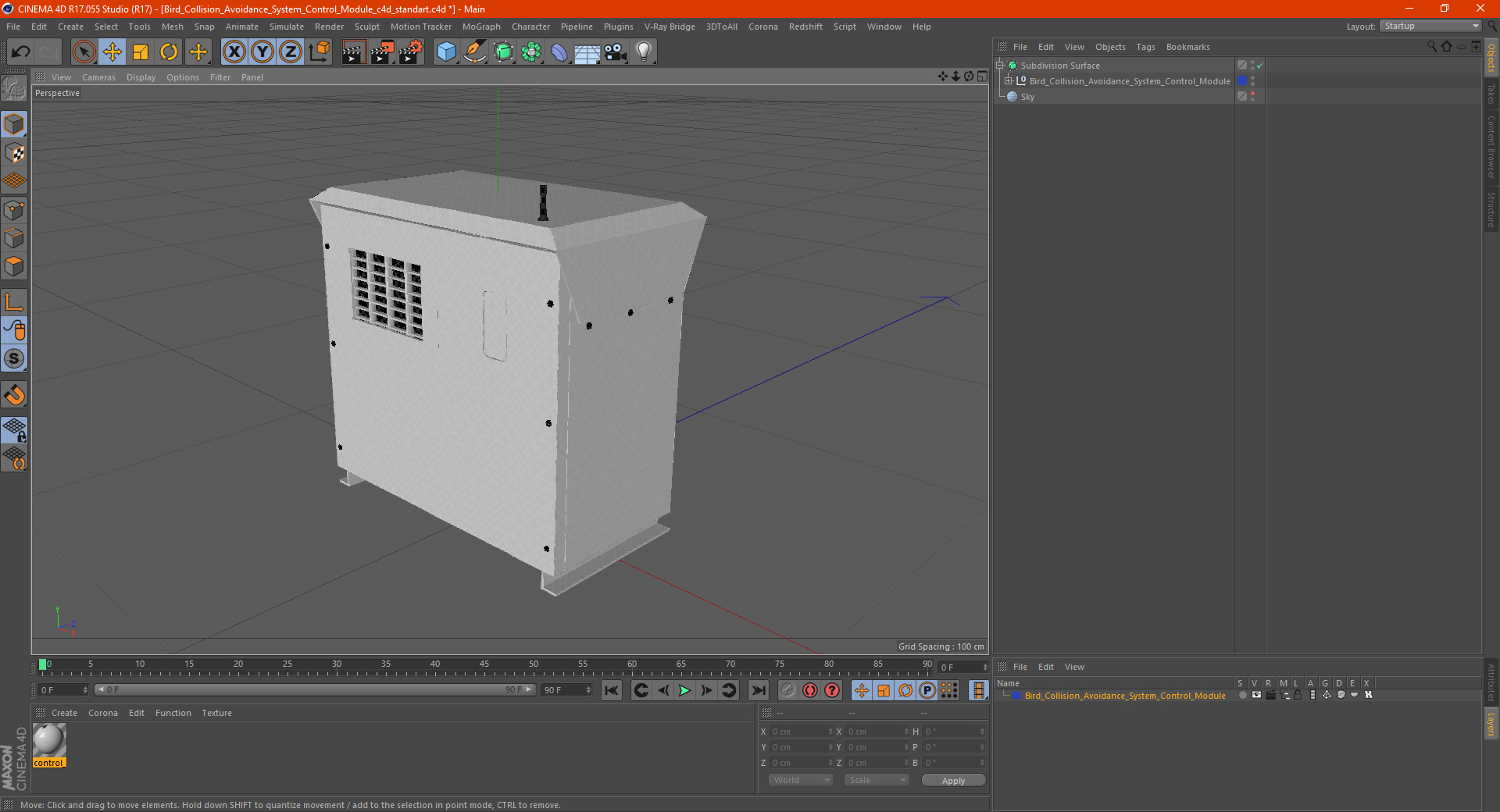
Task: Switch to Polygons mode
Action: (14, 266)
